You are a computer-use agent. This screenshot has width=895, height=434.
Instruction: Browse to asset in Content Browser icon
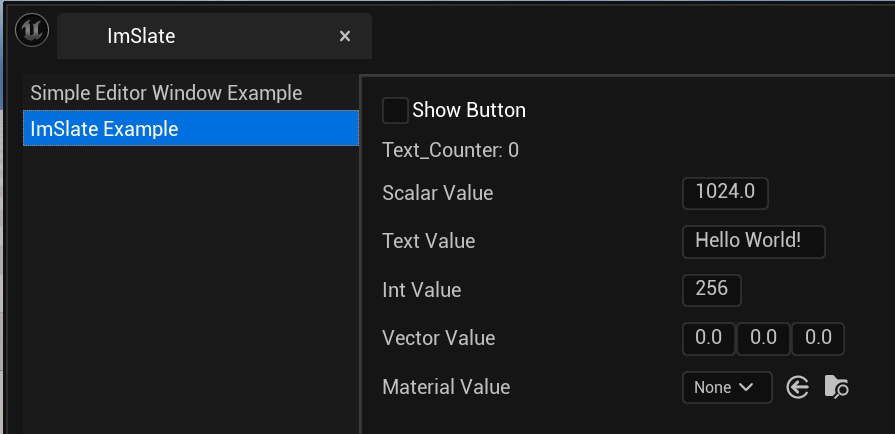point(837,387)
